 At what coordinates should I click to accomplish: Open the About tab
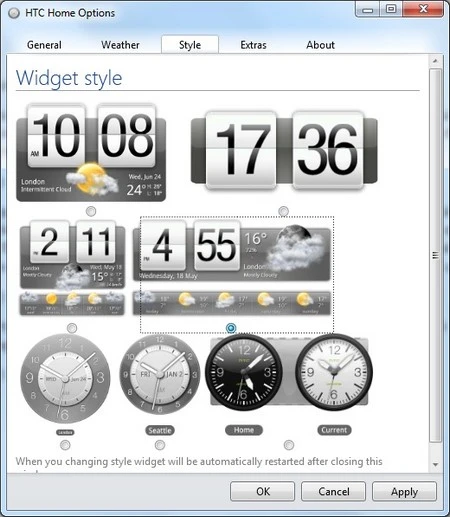pos(320,45)
